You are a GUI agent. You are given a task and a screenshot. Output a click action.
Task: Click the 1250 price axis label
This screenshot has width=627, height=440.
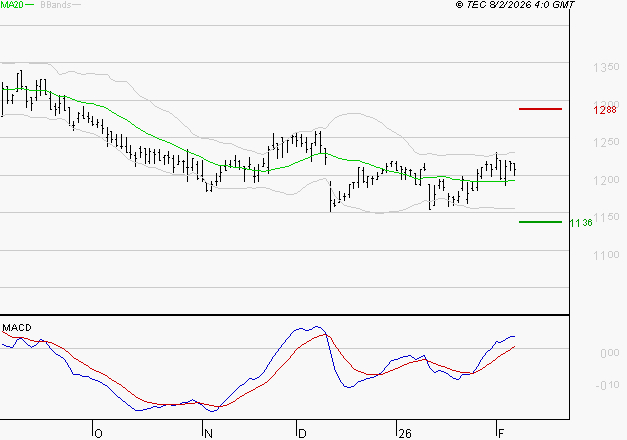606,142
